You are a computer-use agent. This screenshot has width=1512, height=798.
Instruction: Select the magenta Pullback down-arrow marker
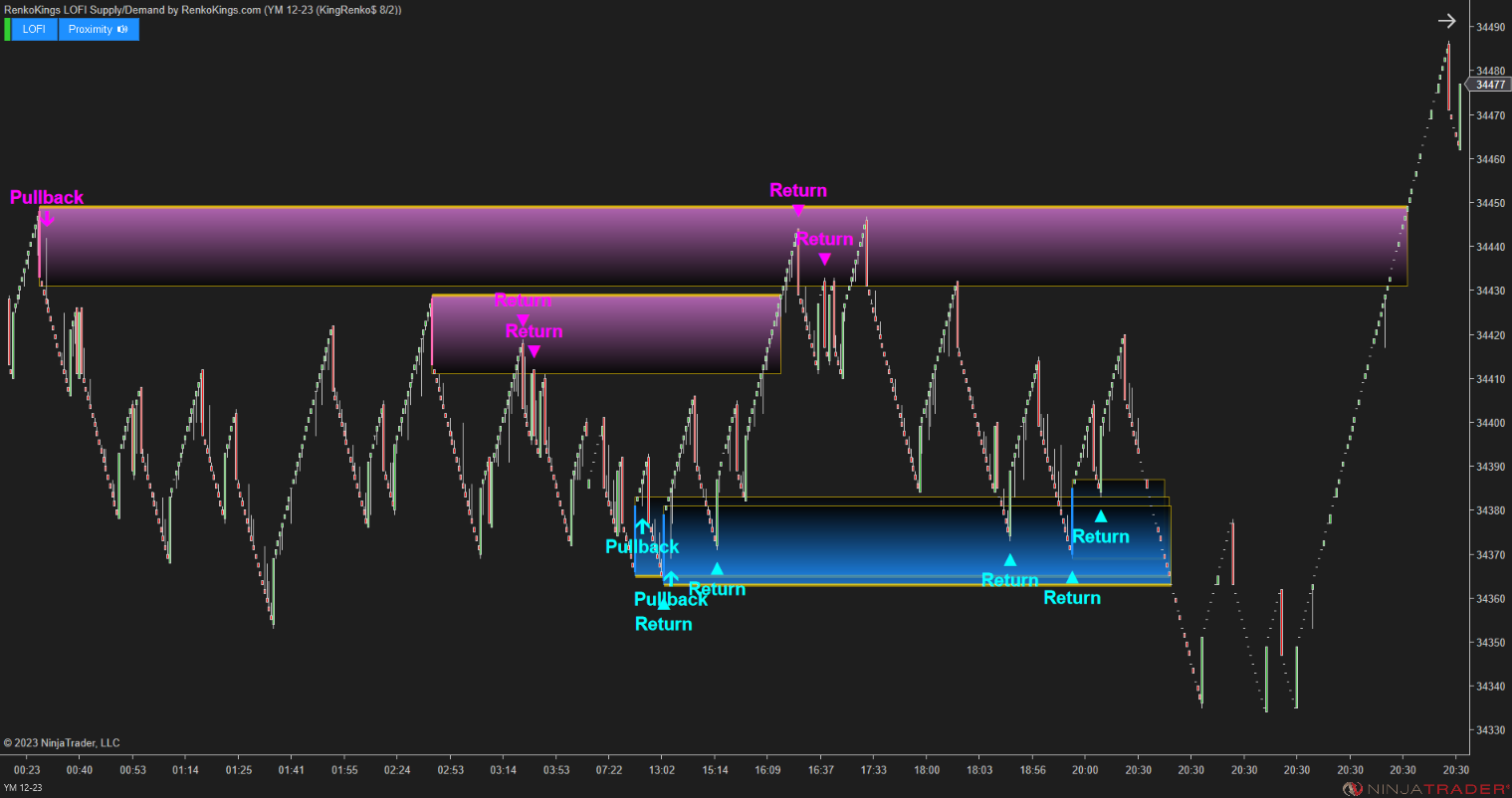click(x=46, y=219)
